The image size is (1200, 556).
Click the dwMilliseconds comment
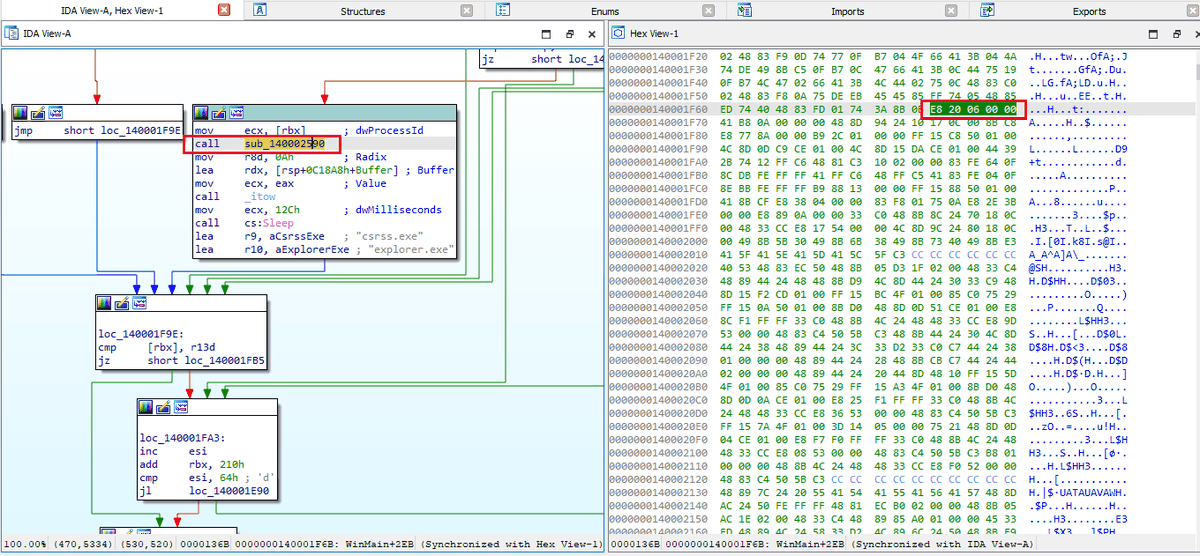click(396, 209)
